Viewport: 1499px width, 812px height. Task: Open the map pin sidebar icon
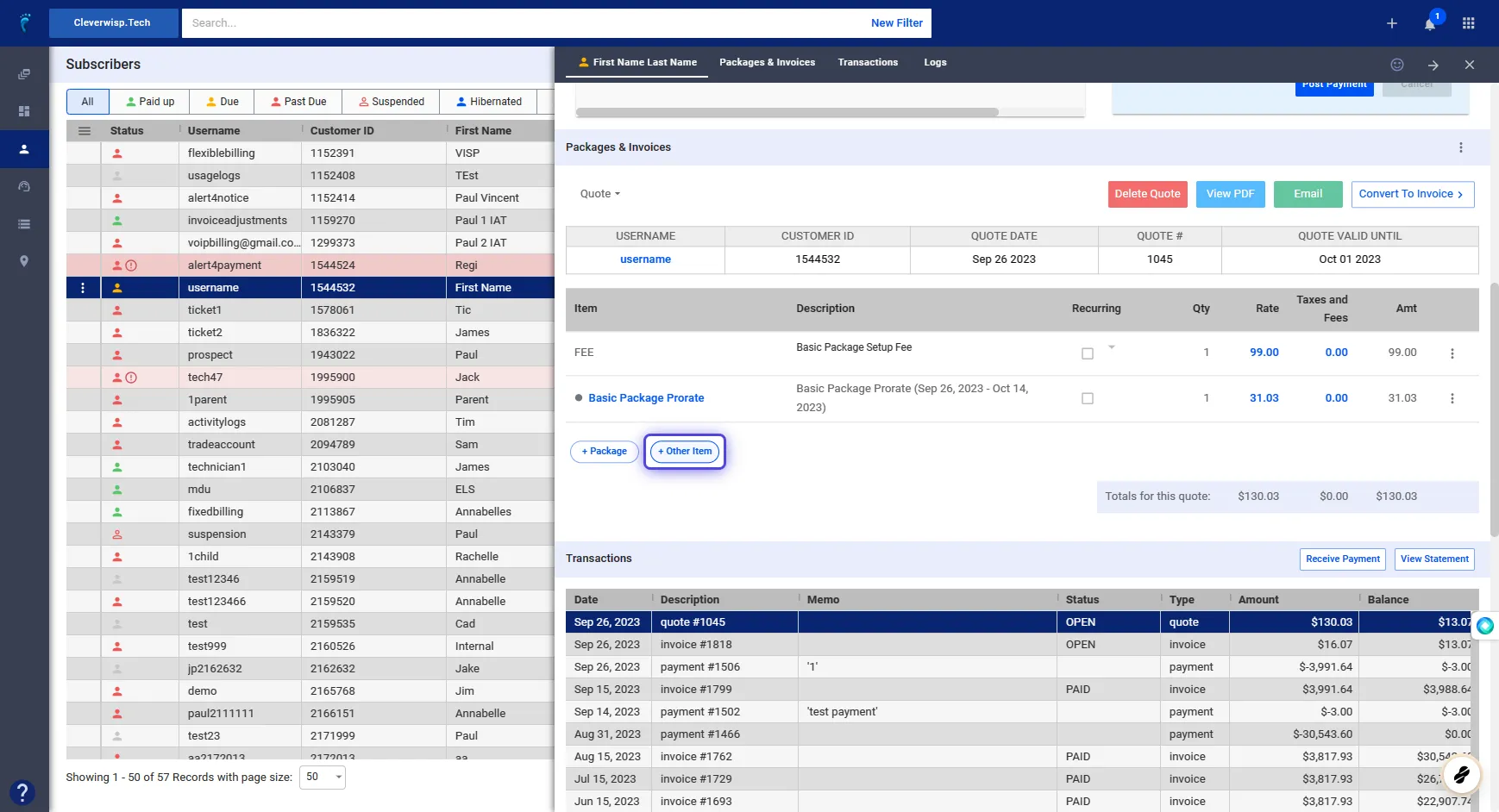[x=24, y=261]
